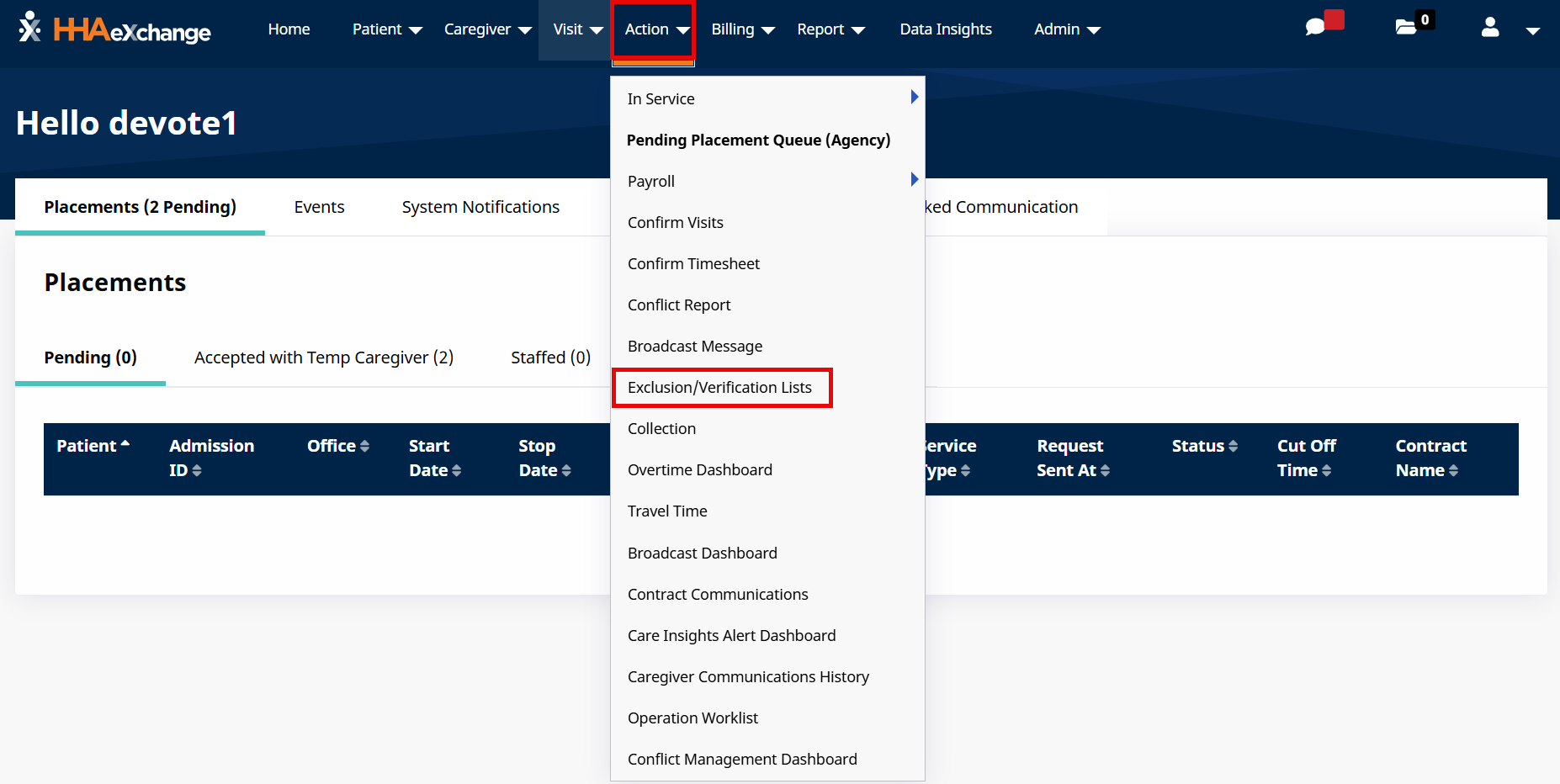1560x784 pixels.
Task: Go to Data Insights page
Action: pyautogui.click(x=946, y=29)
